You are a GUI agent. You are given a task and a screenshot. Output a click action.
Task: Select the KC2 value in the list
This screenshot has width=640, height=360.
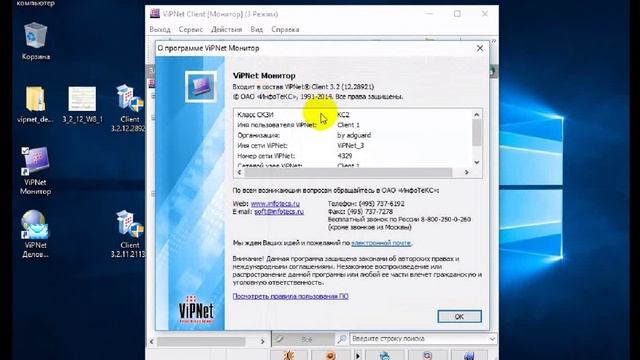343,115
